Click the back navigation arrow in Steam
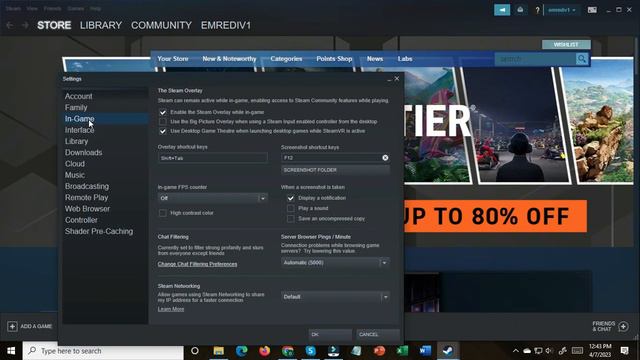 pyautogui.click(x=10, y=25)
